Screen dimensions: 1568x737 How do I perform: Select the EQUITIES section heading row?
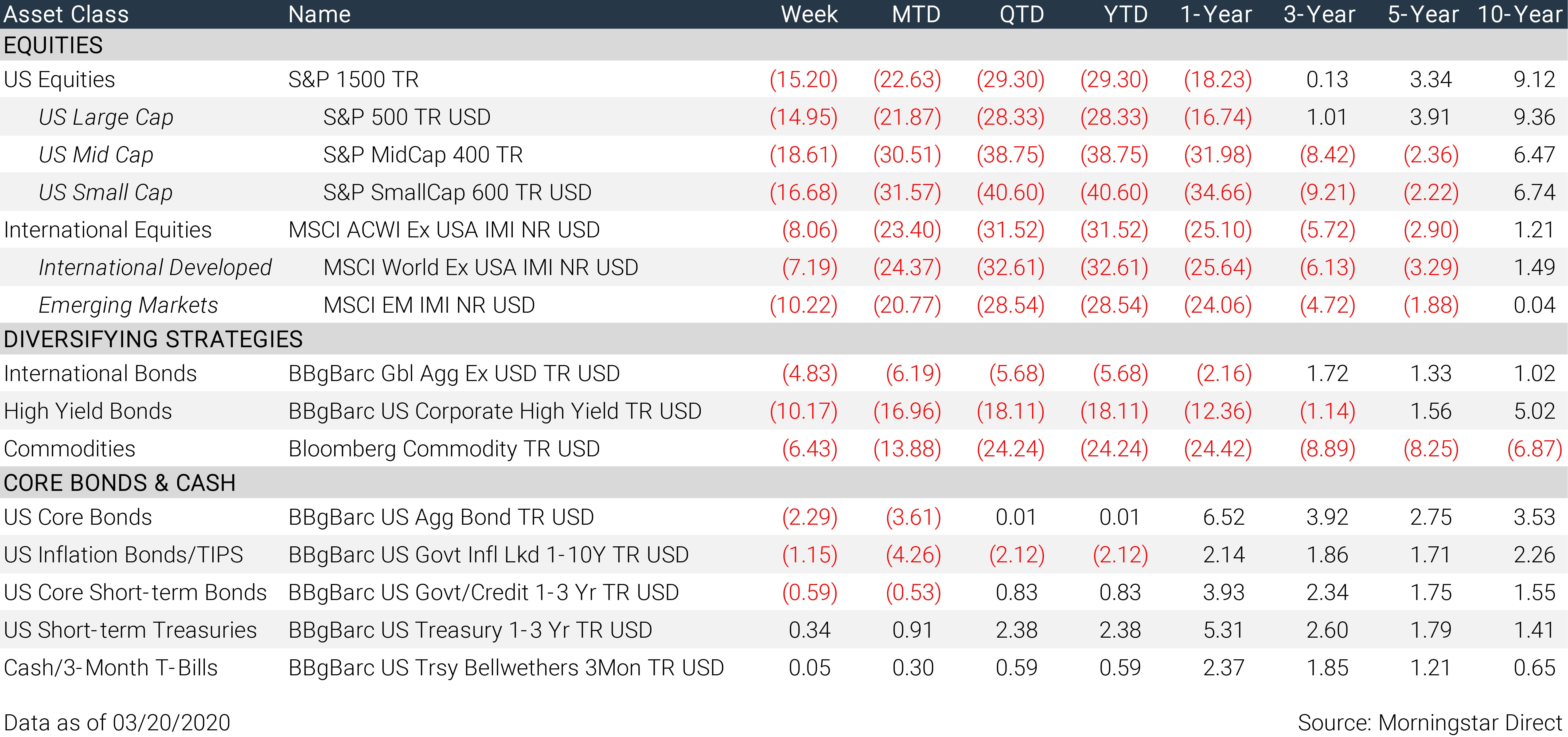[x=784, y=45]
